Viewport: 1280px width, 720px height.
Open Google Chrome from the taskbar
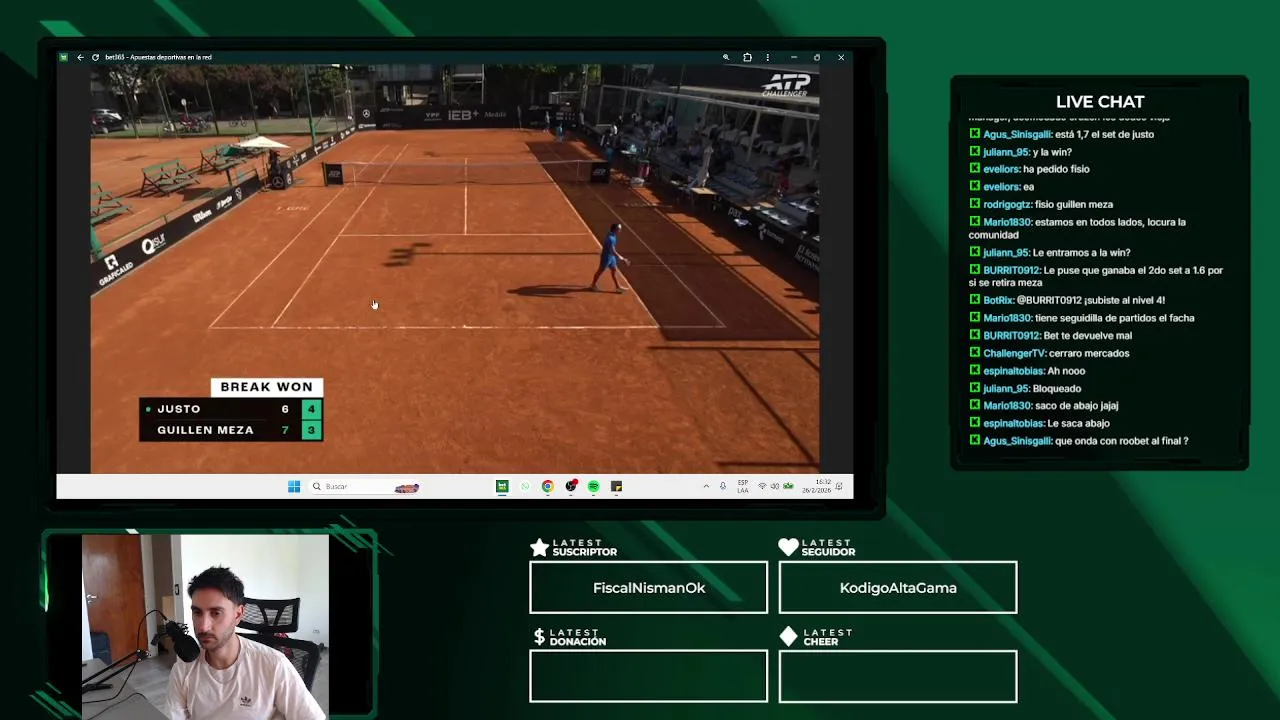548,486
